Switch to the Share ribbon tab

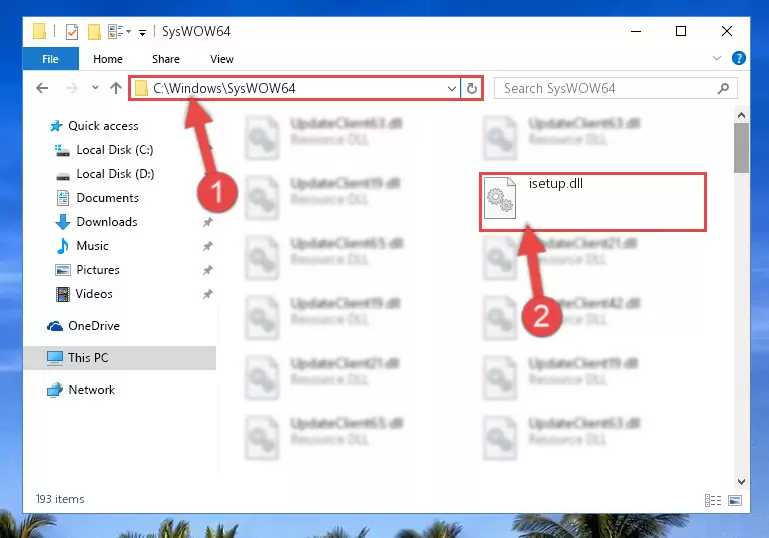tap(166, 59)
